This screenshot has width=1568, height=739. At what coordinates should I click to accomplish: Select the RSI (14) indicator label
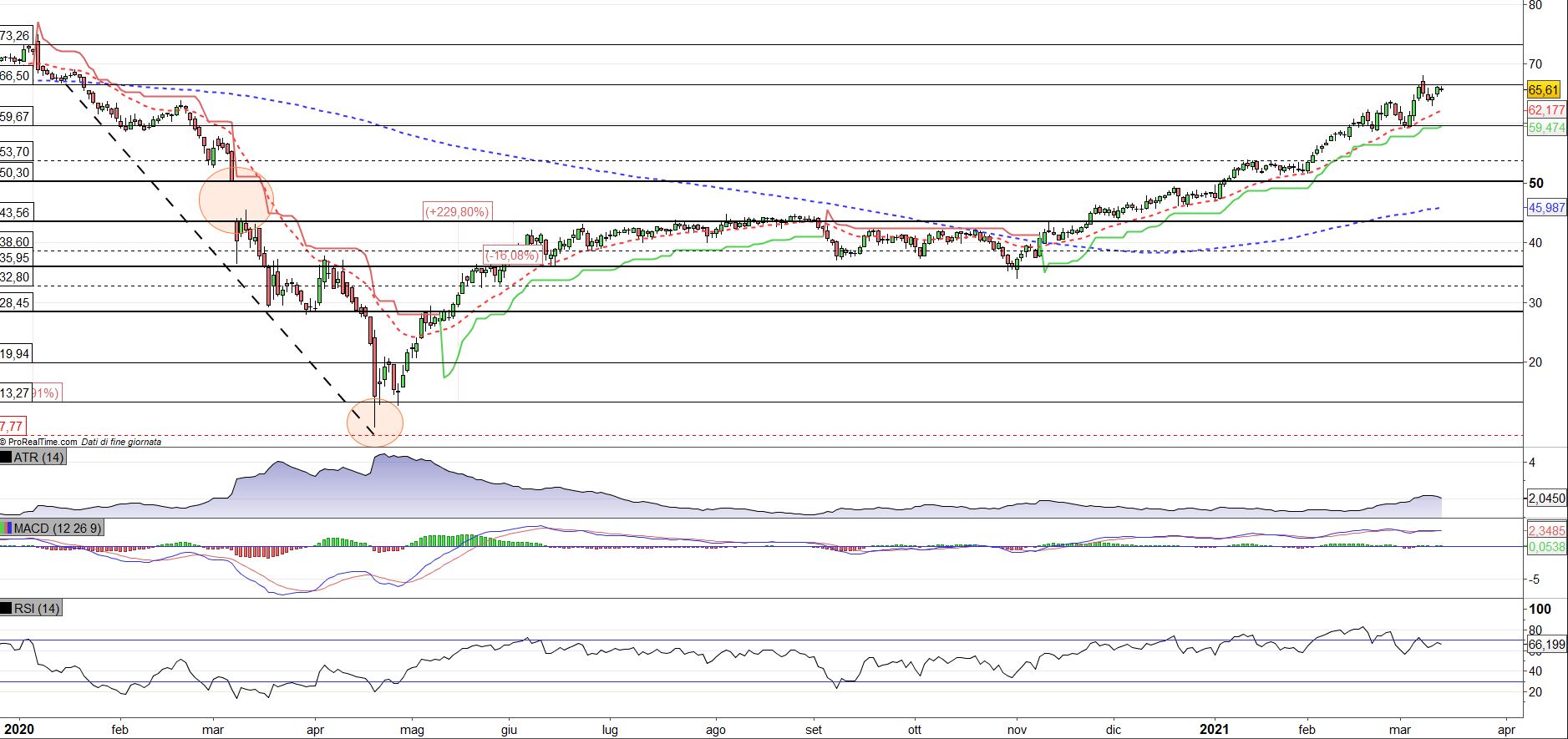[37, 609]
